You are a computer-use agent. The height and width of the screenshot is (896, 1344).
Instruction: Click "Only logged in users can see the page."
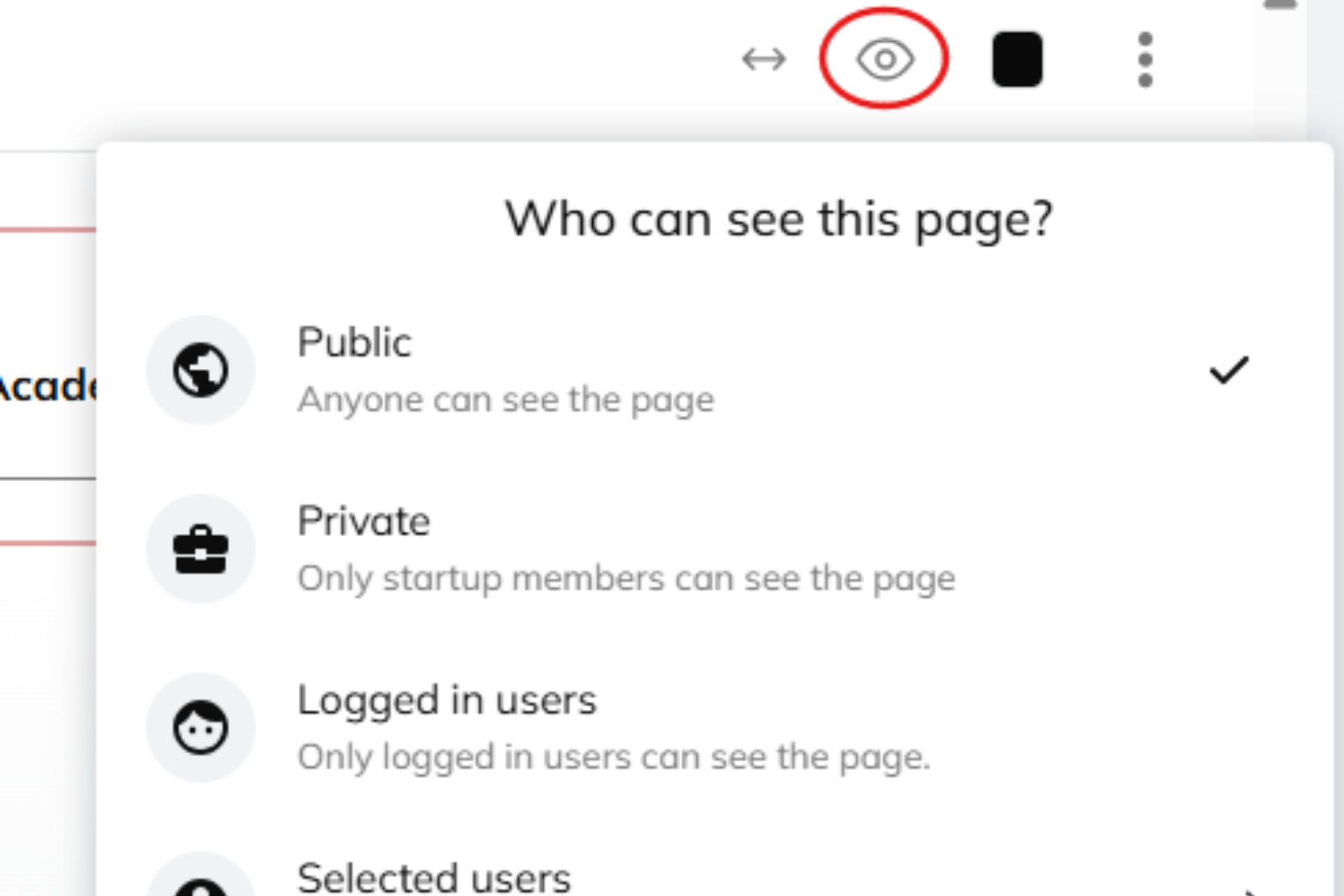coord(614,757)
